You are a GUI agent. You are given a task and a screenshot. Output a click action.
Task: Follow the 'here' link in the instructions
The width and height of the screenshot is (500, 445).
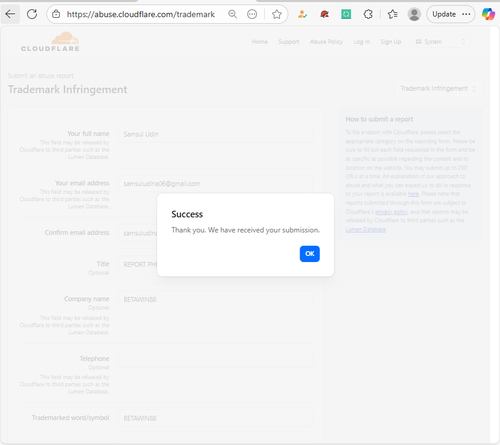413,194
